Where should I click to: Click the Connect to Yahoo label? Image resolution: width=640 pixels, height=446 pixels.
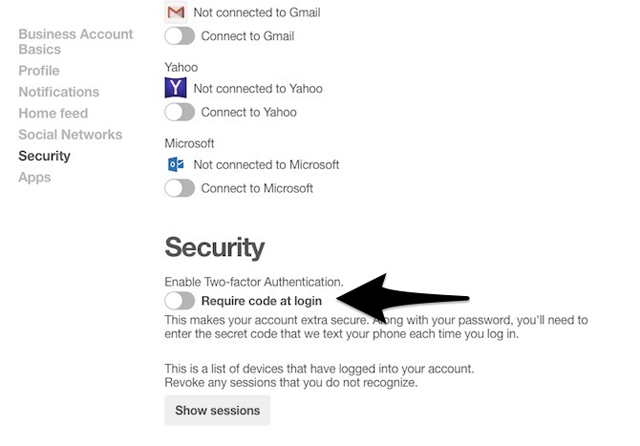coord(249,112)
